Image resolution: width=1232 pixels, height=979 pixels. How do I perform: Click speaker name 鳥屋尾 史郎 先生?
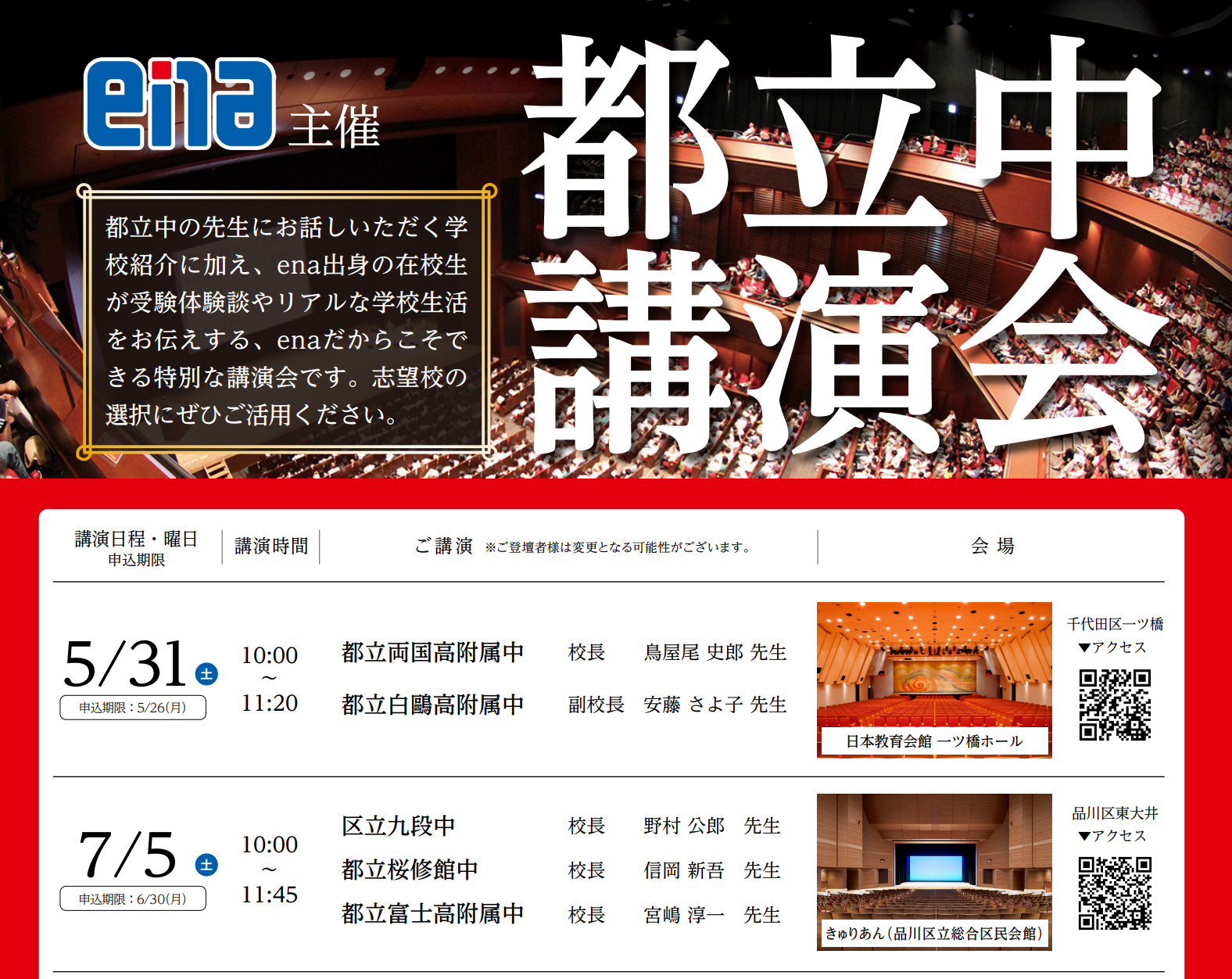point(715,652)
